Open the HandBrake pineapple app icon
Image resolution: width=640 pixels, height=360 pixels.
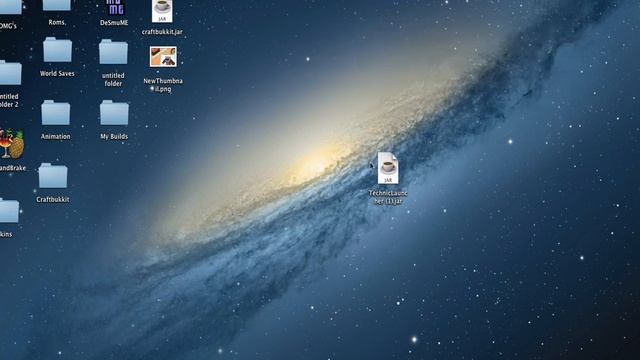12,144
